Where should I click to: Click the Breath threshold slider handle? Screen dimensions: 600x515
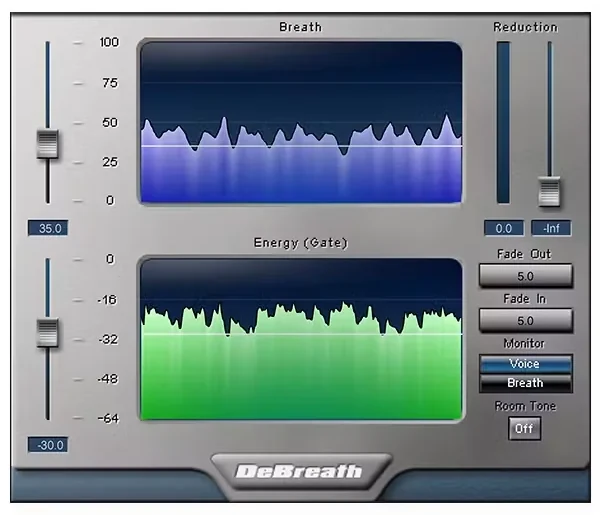click(x=47, y=144)
